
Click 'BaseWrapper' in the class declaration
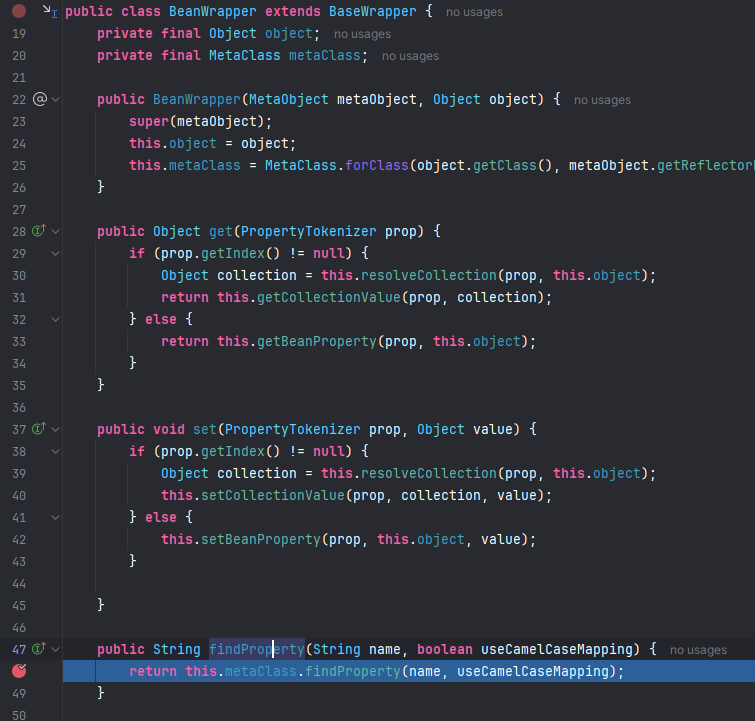point(372,12)
